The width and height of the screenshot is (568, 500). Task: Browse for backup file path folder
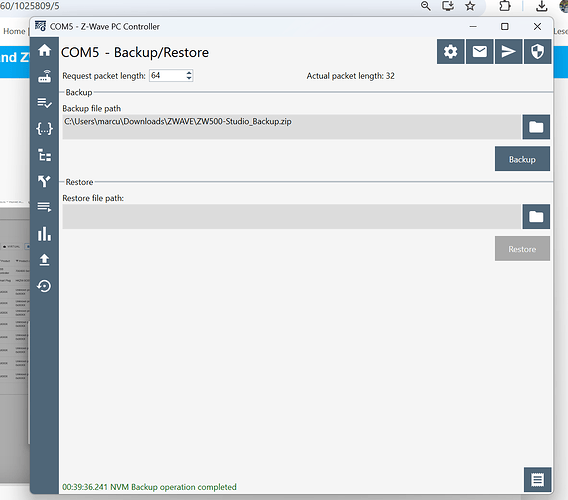click(536, 127)
